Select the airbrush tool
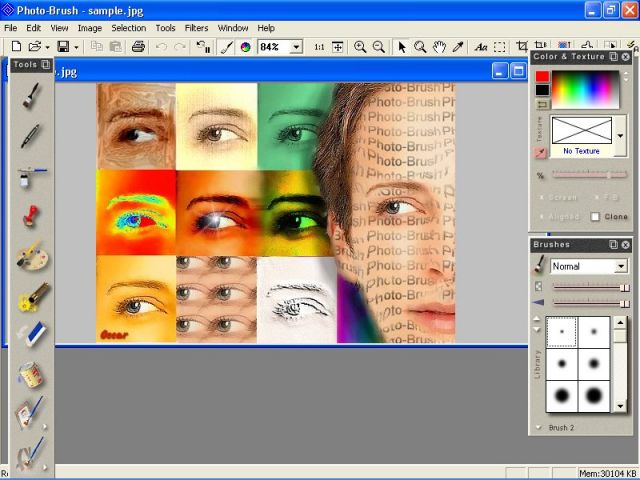This screenshot has height=480, width=640. pos(31,177)
